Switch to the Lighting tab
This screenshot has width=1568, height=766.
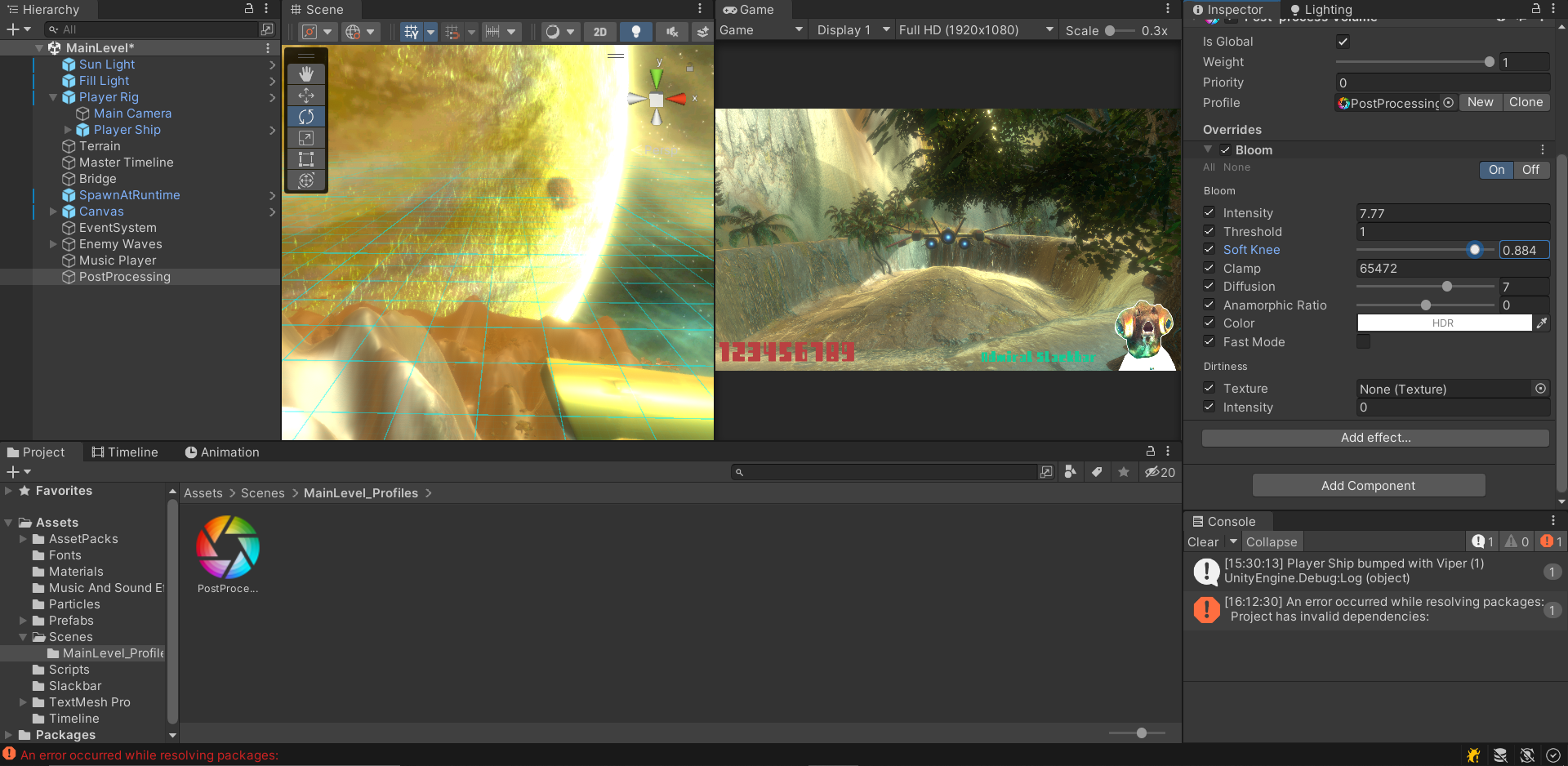tap(1321, 10)
